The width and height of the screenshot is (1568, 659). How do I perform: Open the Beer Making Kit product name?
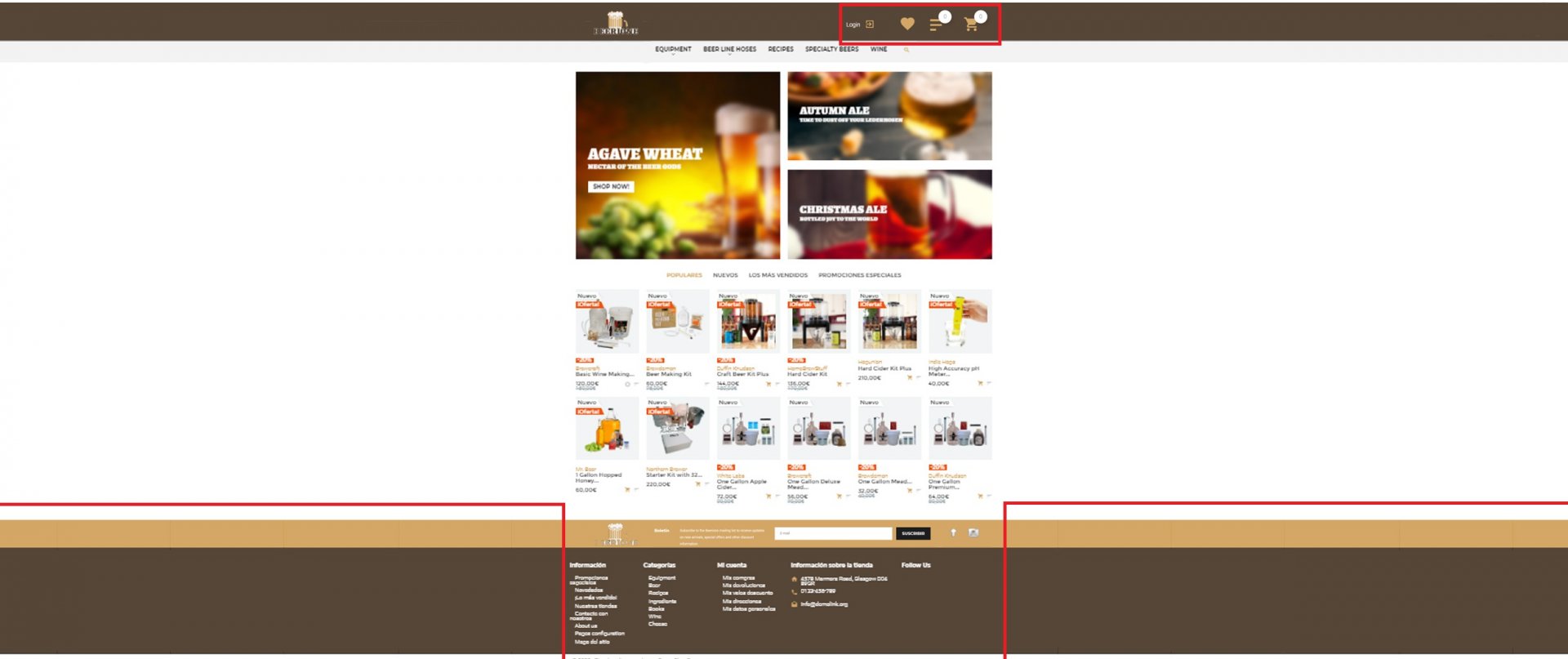[x=669, y=374]
